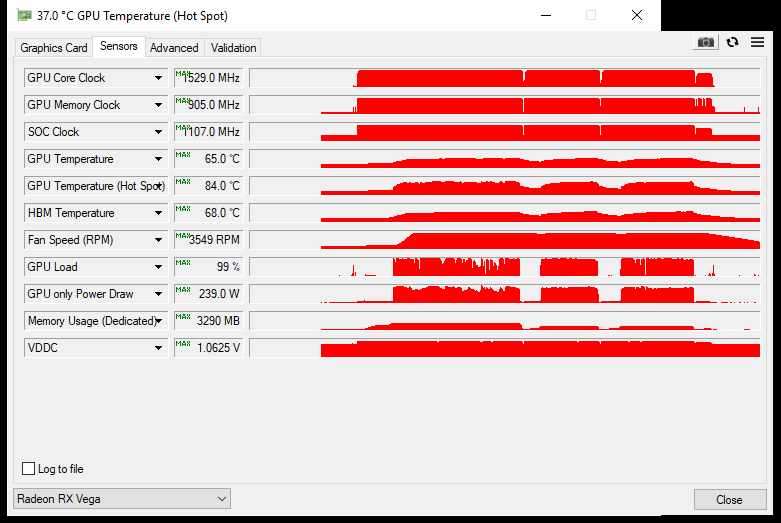The width and height of the screenshot is (781, 523).
Task: Open the Memory Usage (Dedicated) dropdown
Action: pos(159,321)
